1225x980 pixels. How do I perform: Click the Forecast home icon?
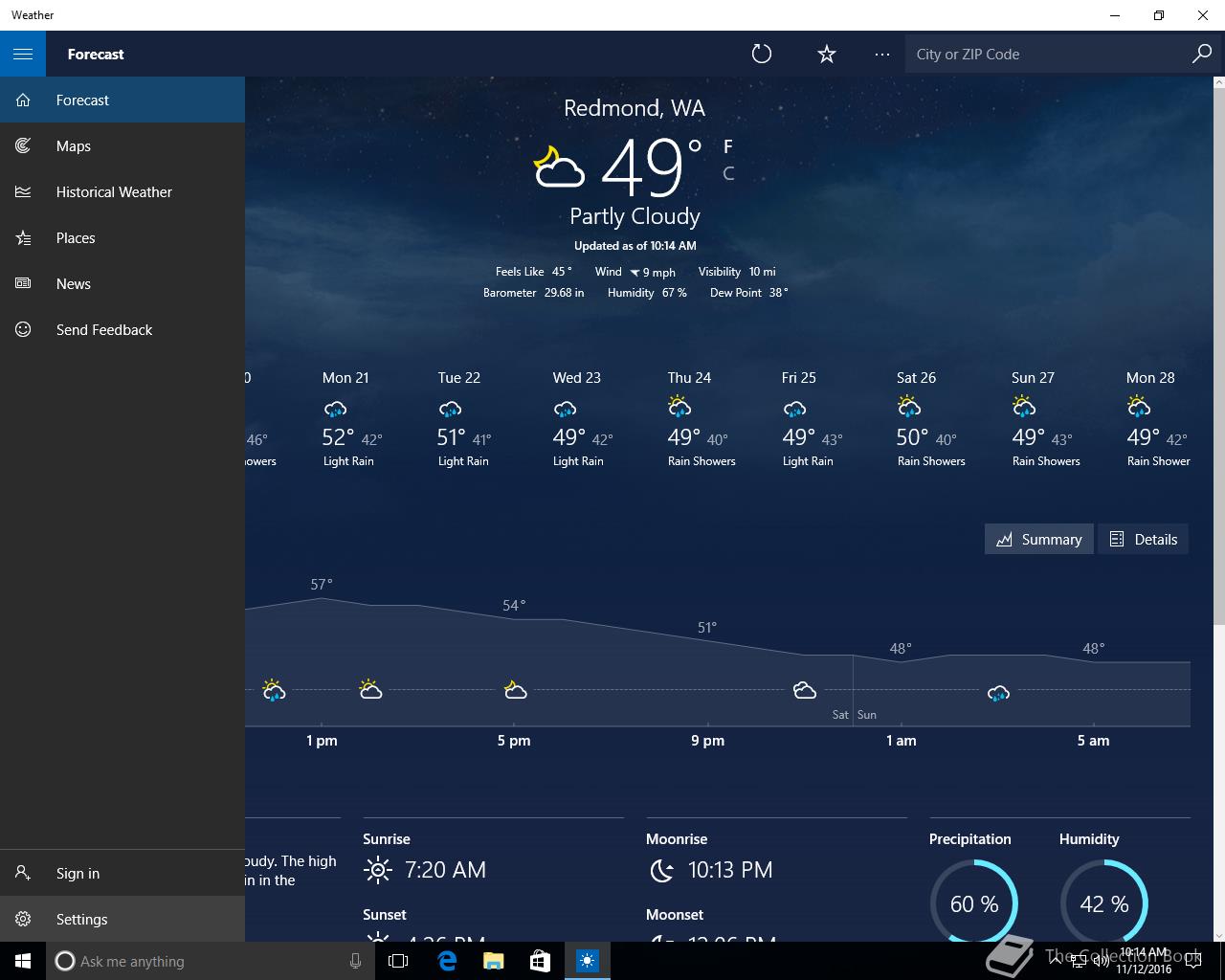23,100
